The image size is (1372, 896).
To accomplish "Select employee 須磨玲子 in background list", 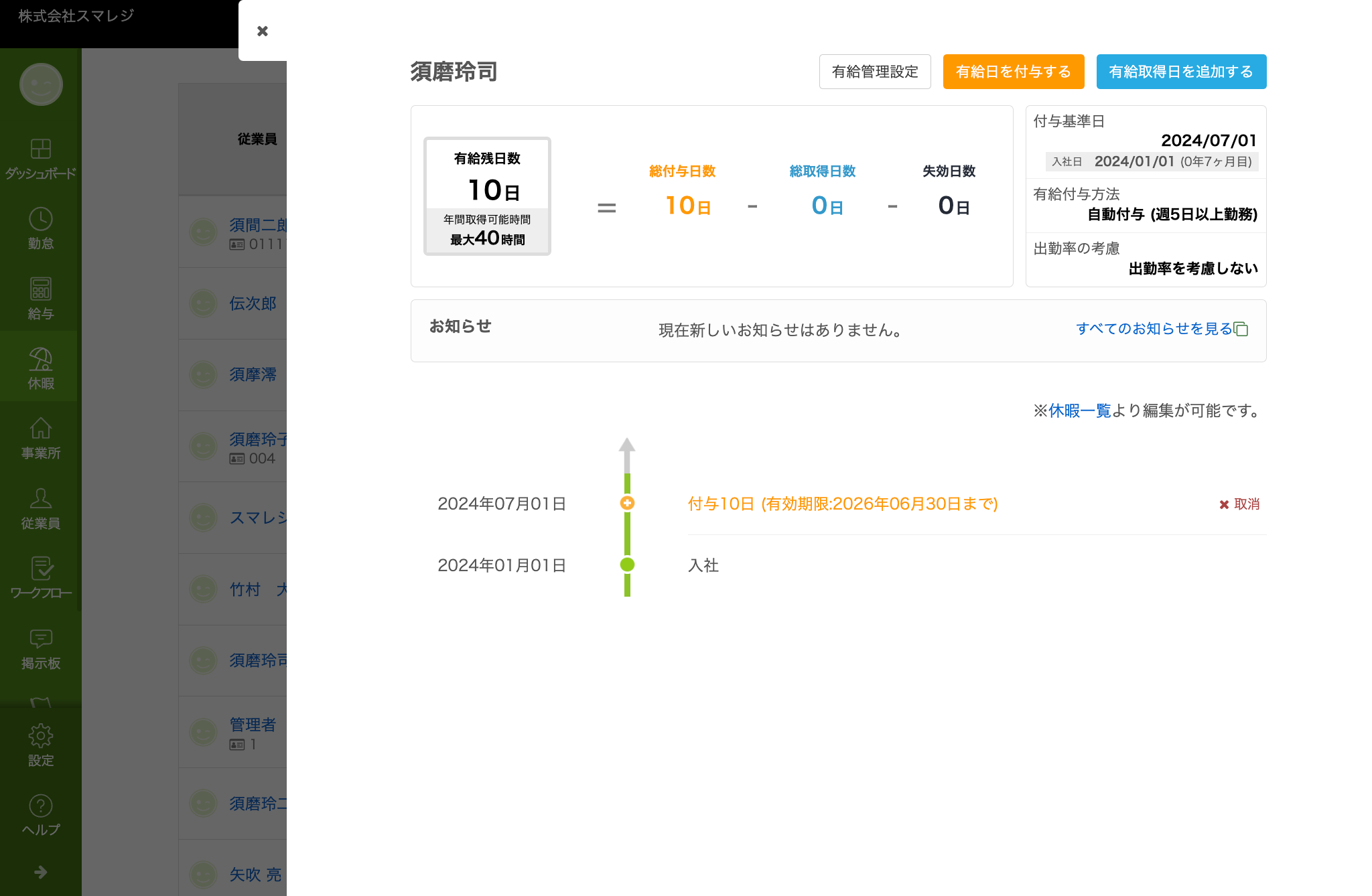I will point(258,439).
